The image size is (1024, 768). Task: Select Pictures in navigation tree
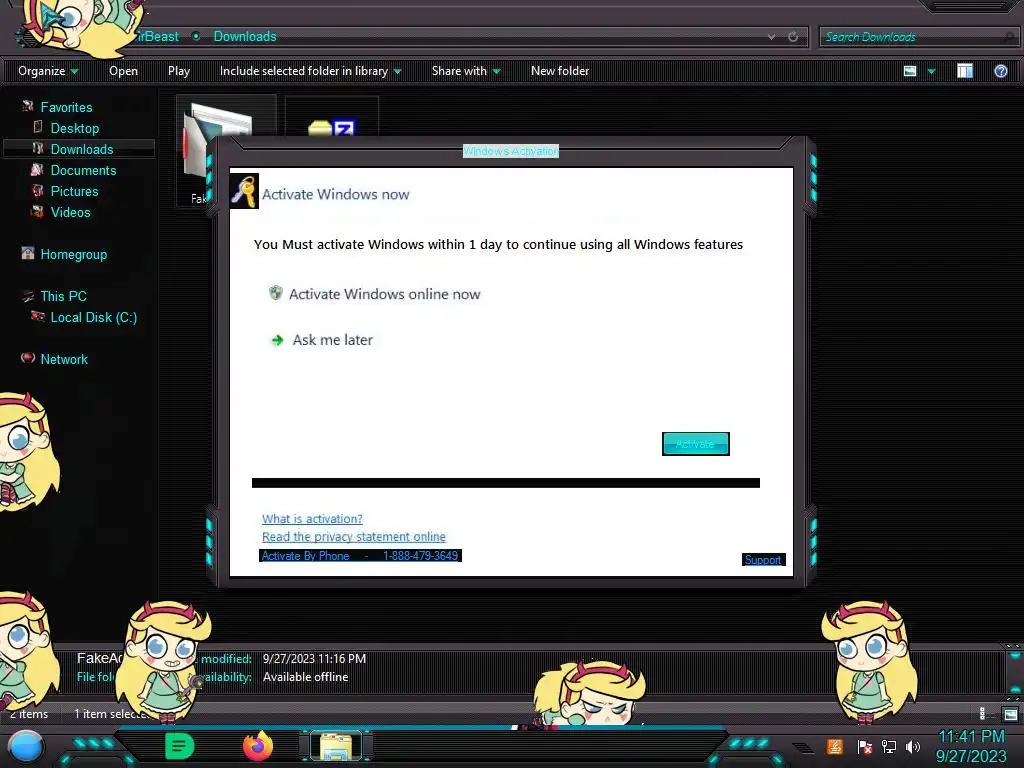tap(74, 191)
